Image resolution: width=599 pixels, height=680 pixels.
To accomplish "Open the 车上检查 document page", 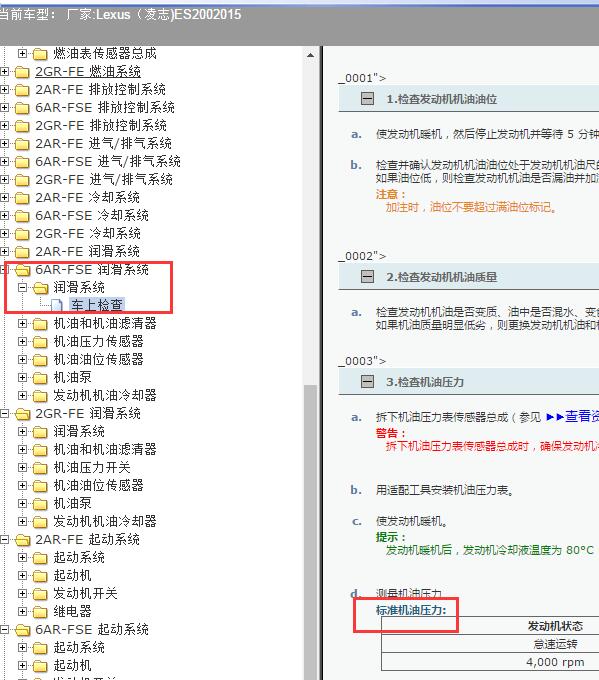I will coord(96,305).
